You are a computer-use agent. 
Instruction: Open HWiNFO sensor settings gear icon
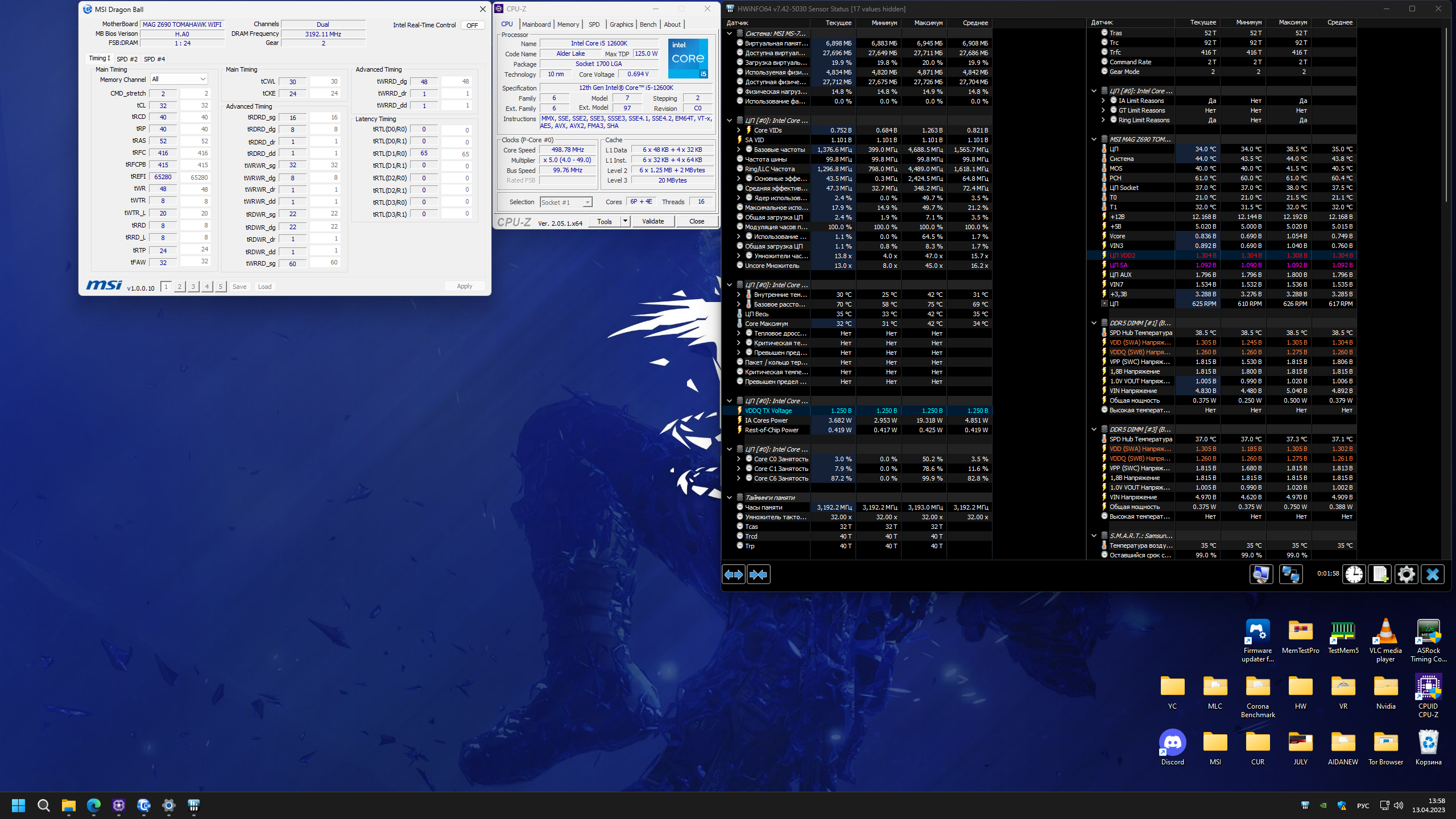[1407, 574]
